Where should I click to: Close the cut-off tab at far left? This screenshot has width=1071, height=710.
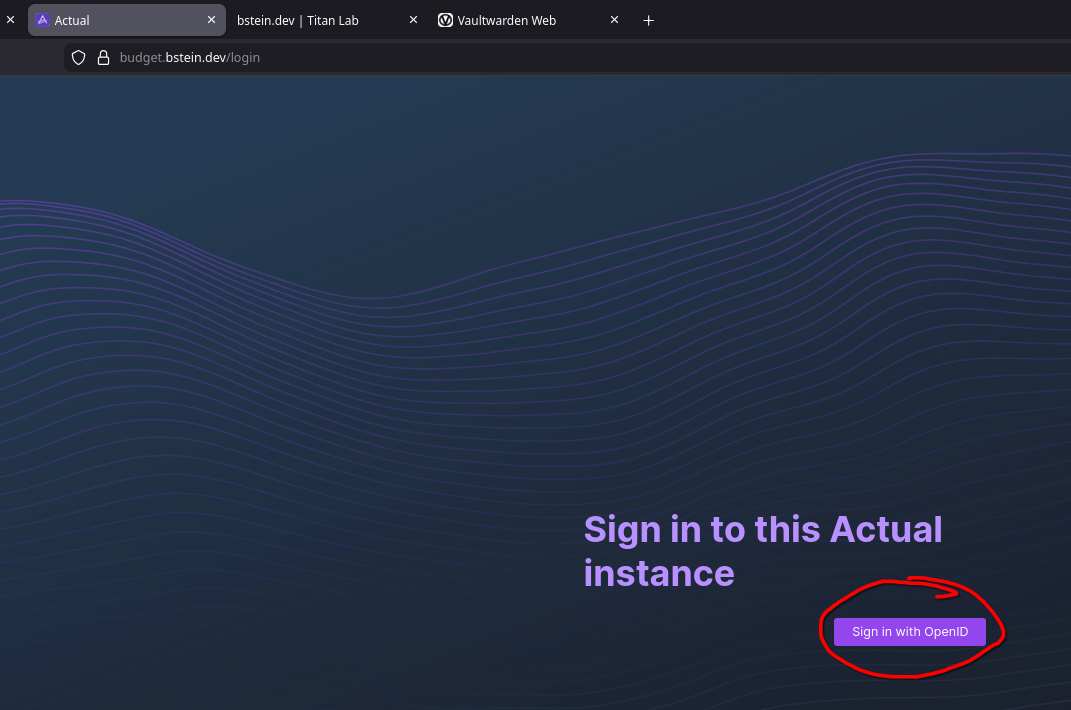click(x=10, y=20)
